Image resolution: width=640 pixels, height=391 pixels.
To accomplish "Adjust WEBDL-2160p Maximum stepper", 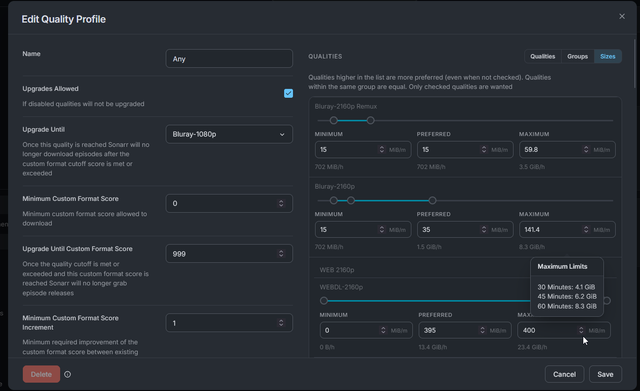I will click(581, 330).
